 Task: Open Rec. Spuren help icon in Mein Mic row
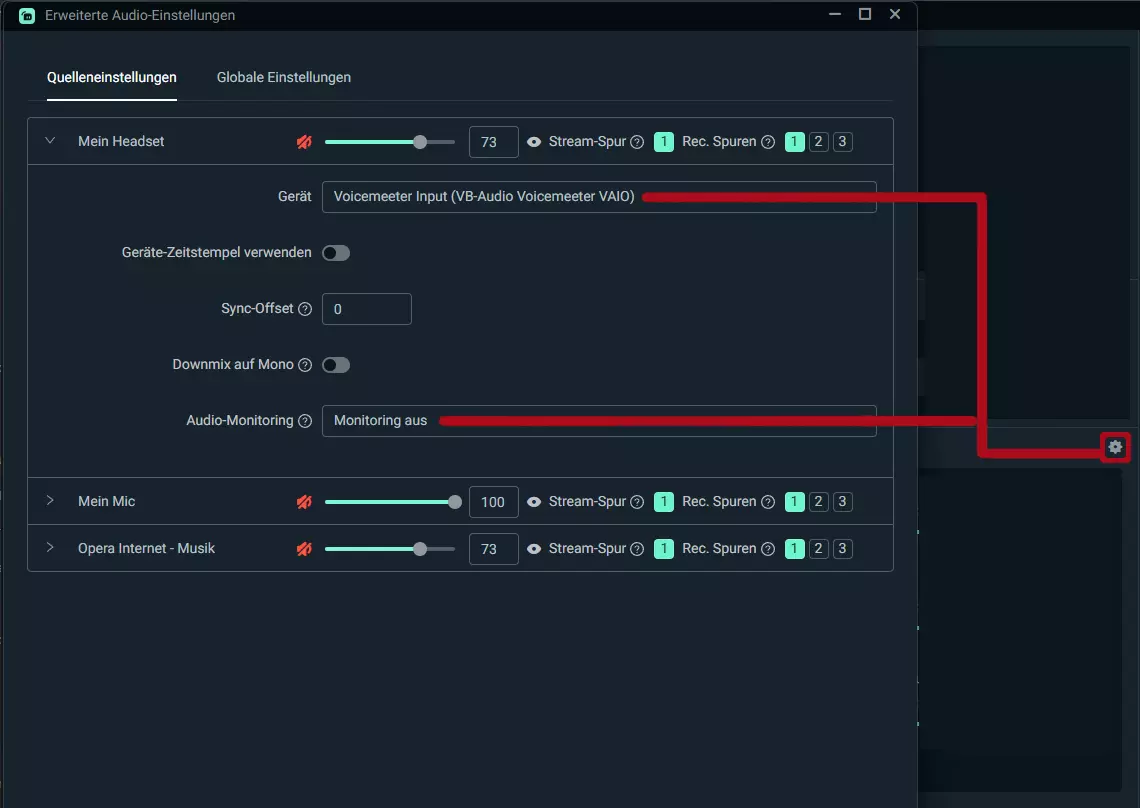(x=768, y=502)
